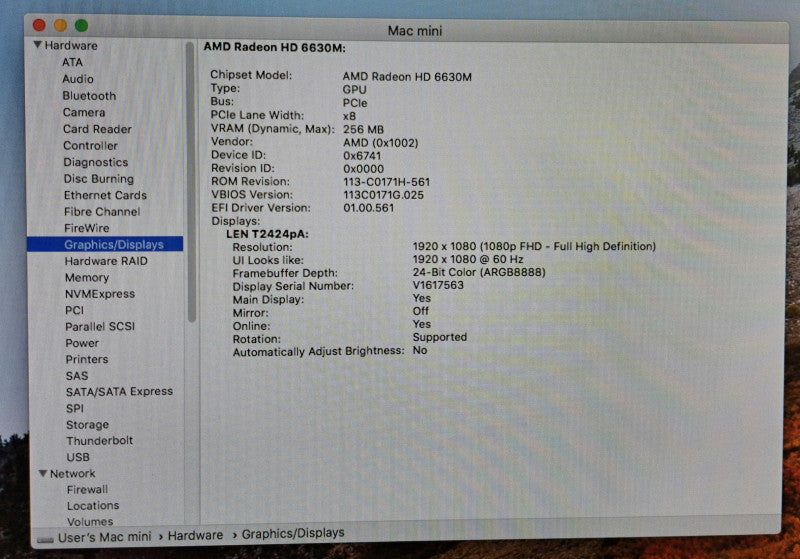Select SAS in the sidebar

pyautogui.click(x=77, y=375)
